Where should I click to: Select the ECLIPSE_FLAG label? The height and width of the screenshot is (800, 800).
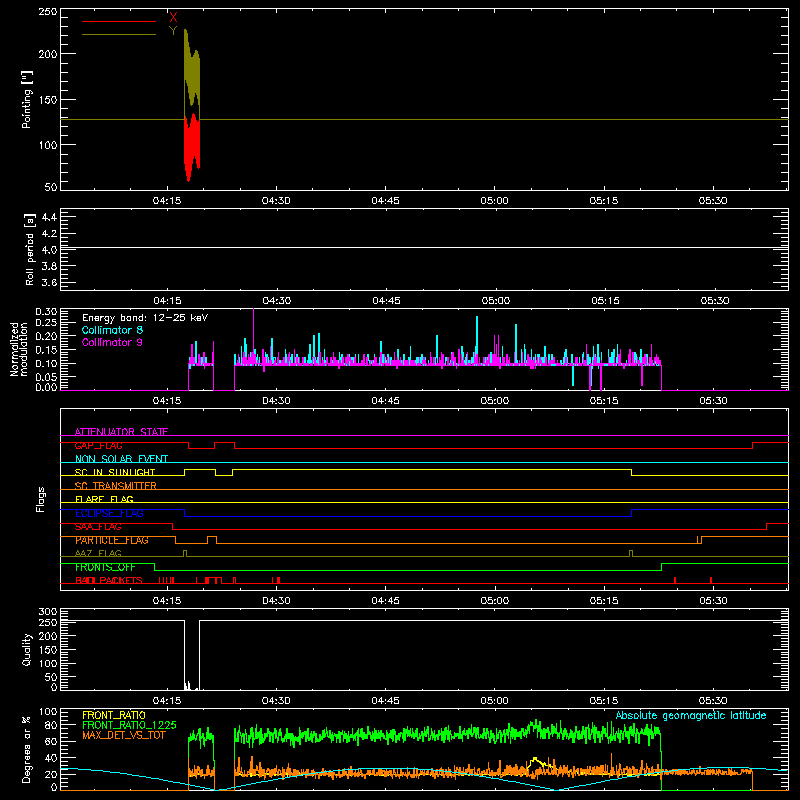pos(109,513)
